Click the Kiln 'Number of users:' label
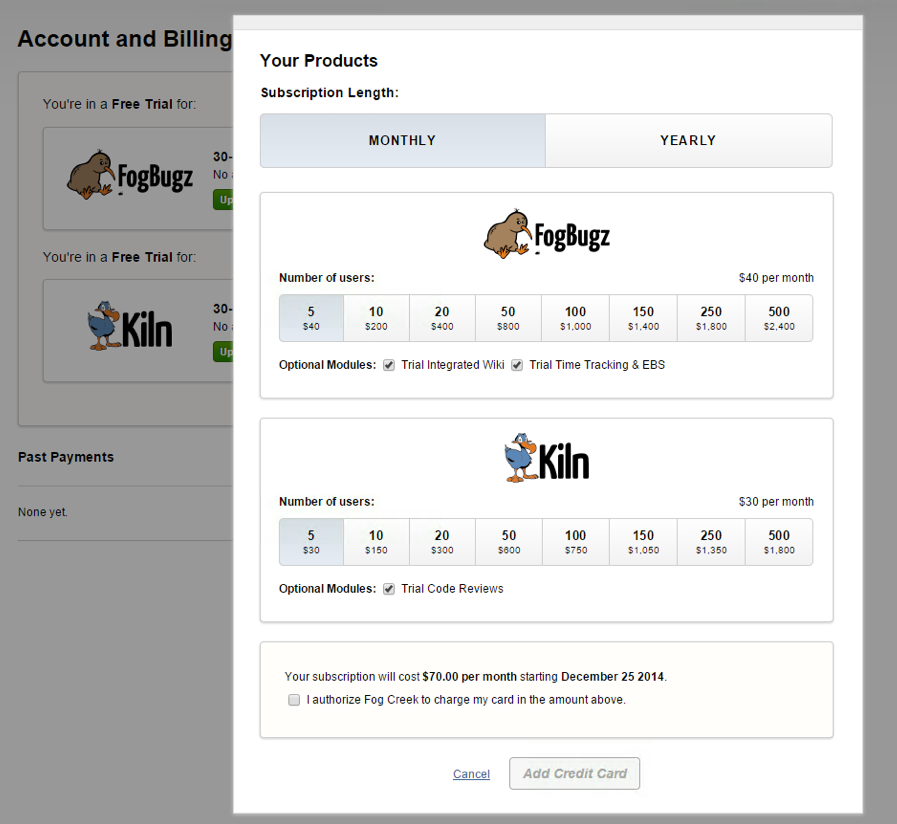The height and width of the screenshot is (824, 897). [327, 502]
